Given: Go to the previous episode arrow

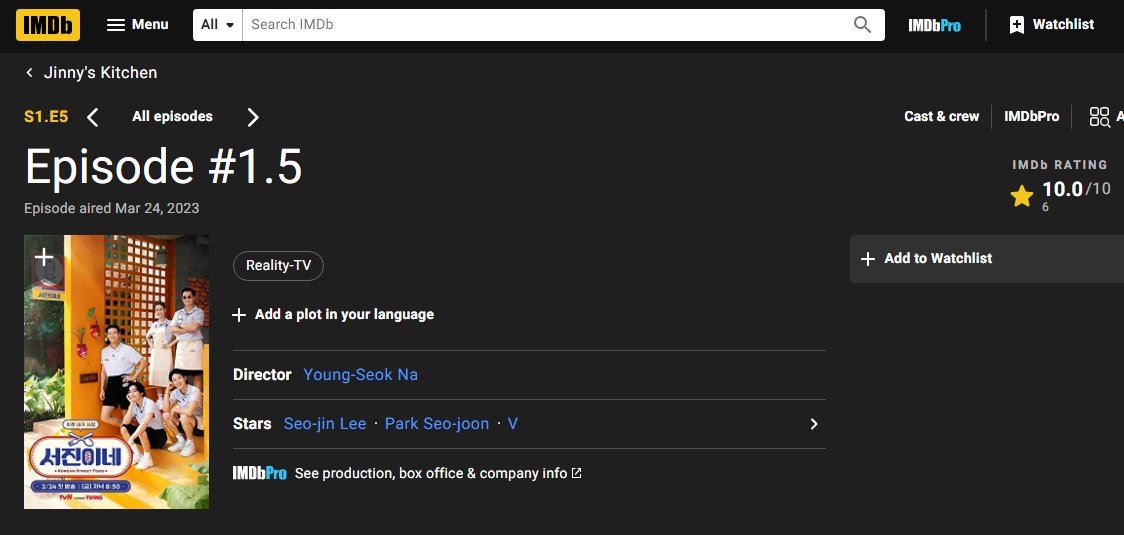Looking at the screenshot, I should (92, 117).
